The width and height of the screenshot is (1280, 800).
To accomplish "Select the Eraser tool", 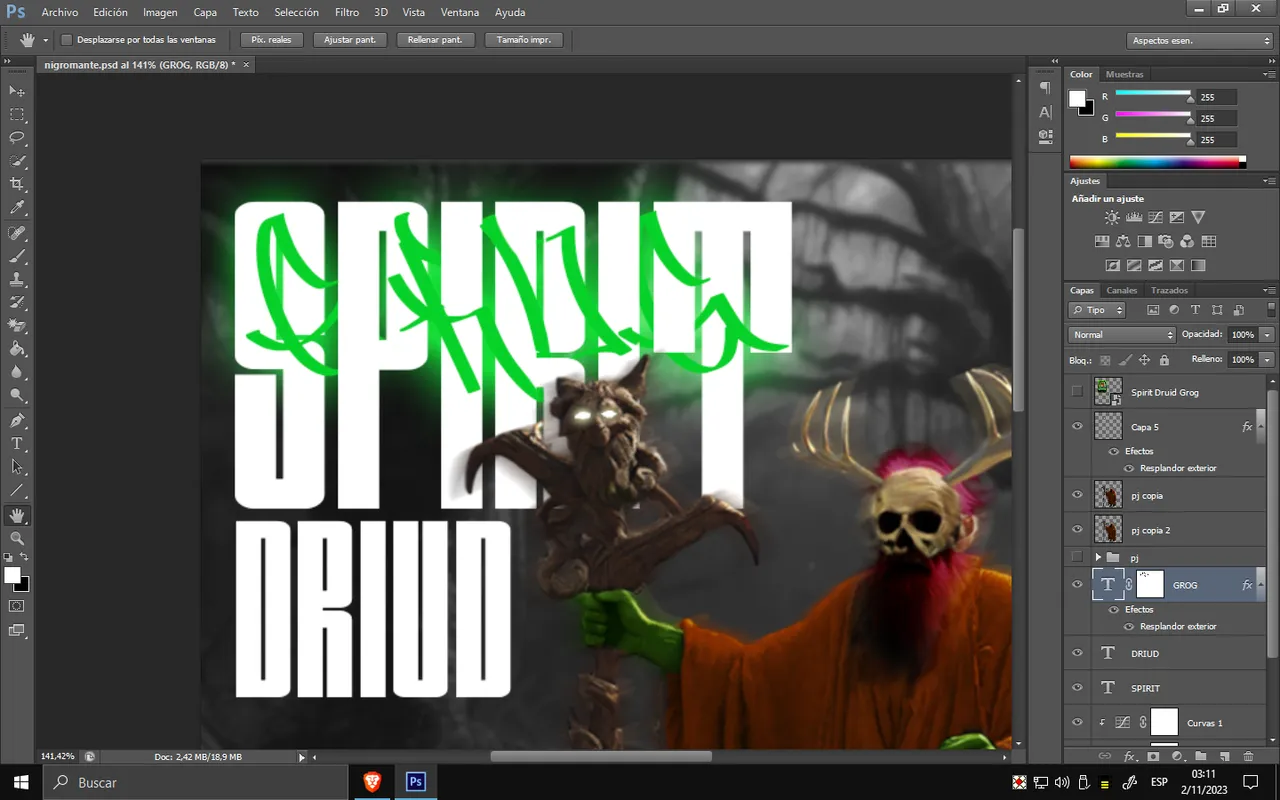I will click(x=17, y=326).
